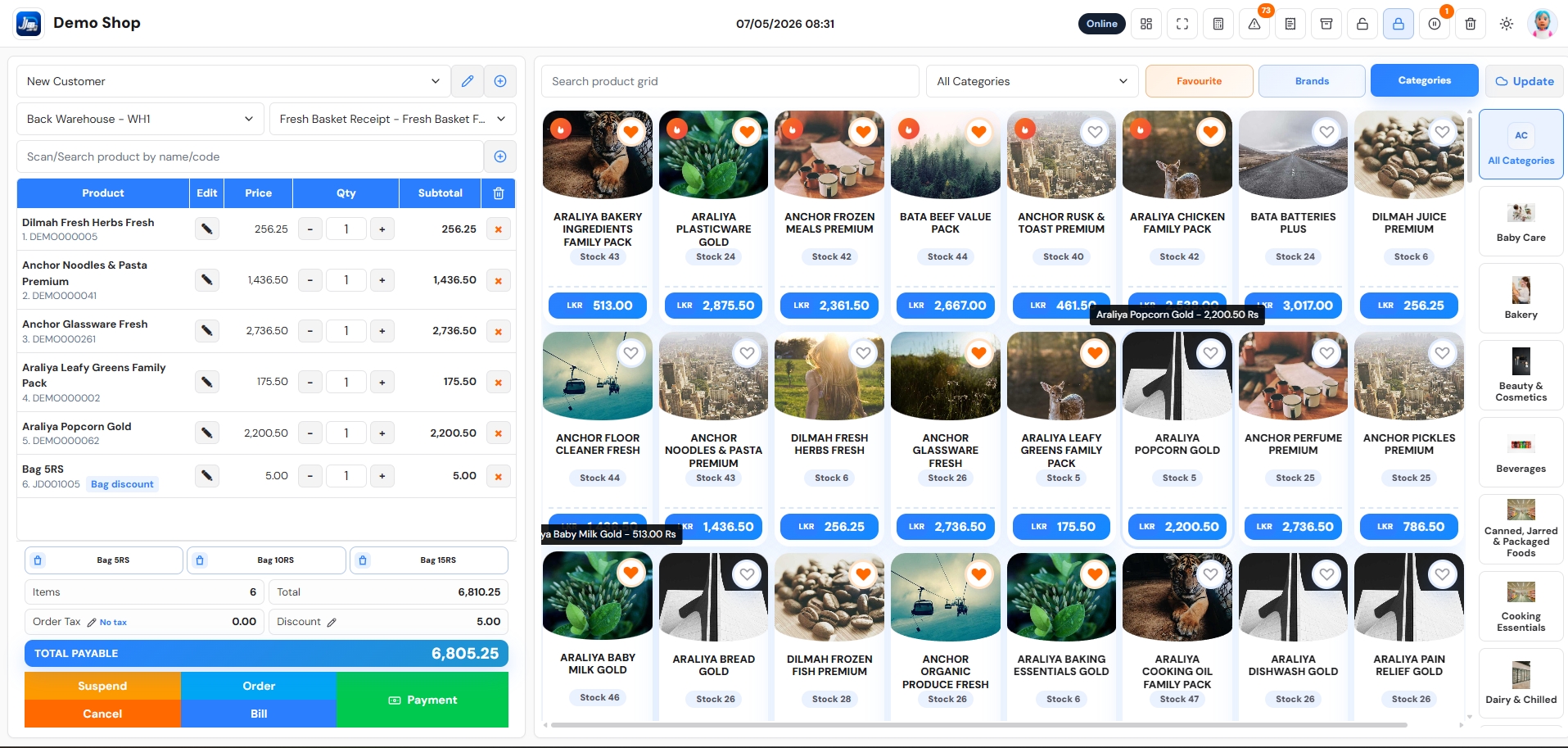1568x748 pixels.
Task: Edit the order tax pencil icon
Action: 92,623
